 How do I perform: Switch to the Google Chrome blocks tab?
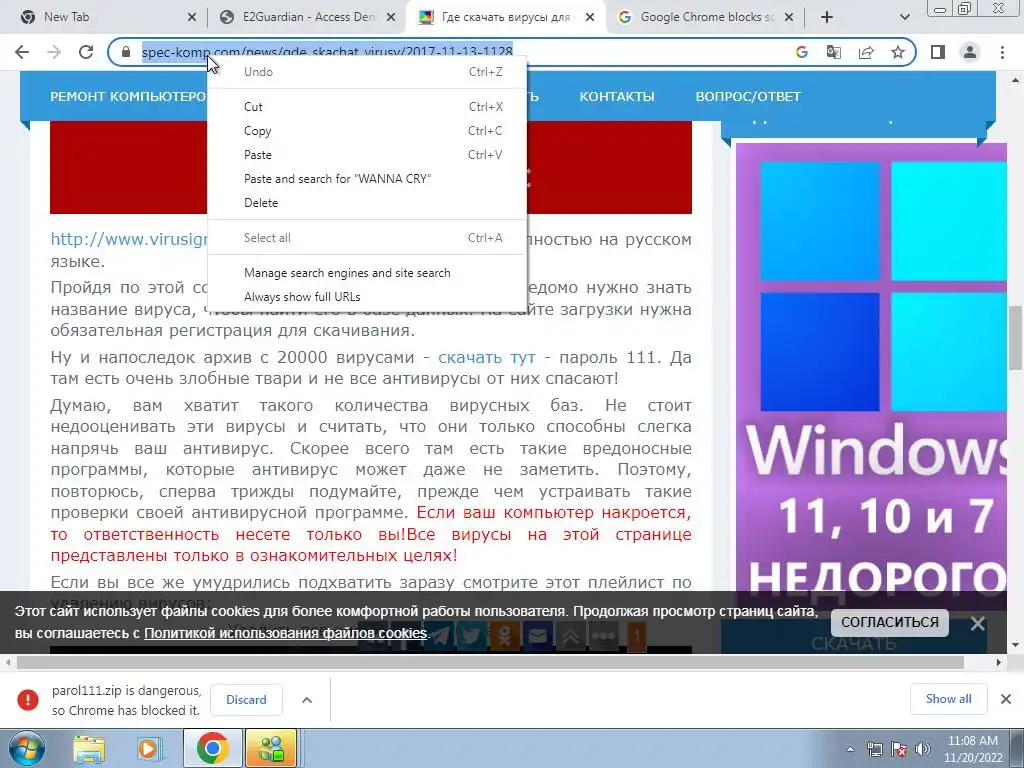click(x=705, y=17)
